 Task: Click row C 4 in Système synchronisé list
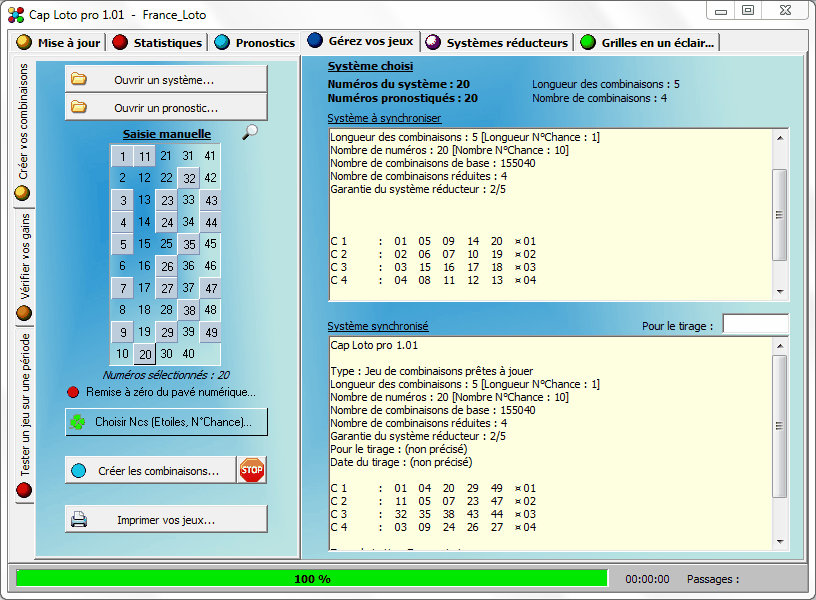click(x=433, y=527)
